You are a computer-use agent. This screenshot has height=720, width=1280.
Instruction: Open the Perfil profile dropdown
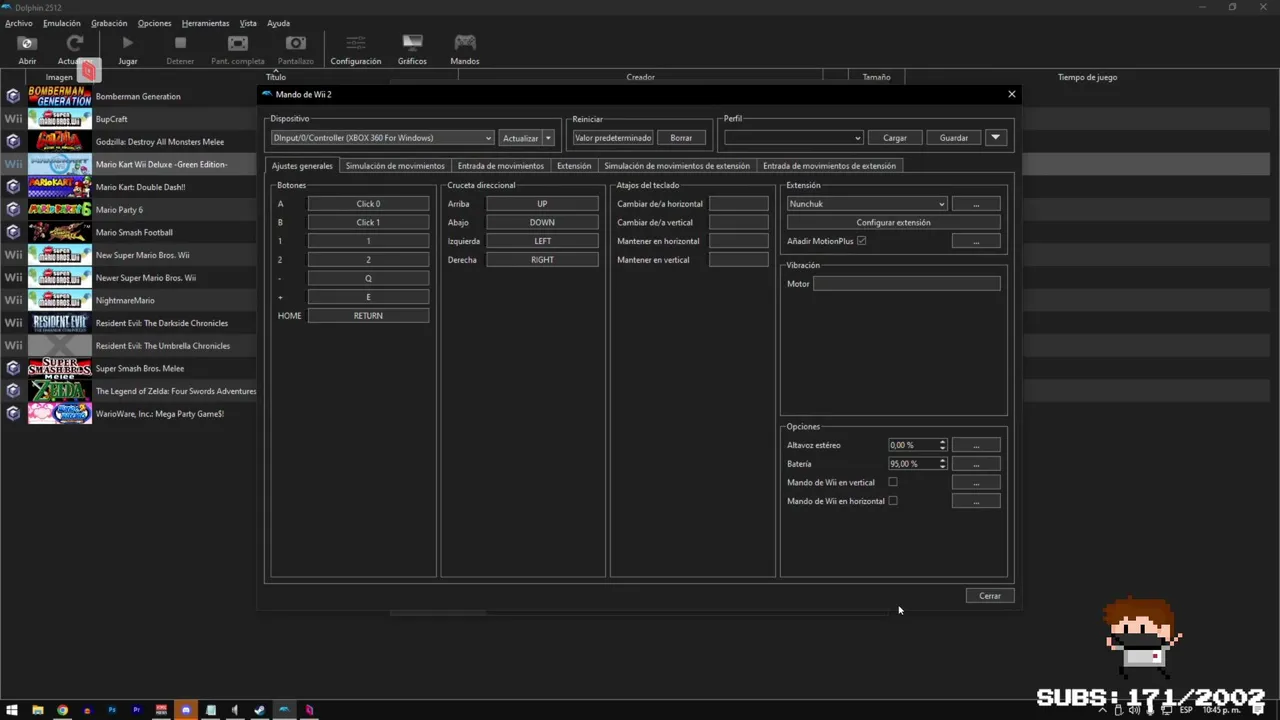(793, 138)
